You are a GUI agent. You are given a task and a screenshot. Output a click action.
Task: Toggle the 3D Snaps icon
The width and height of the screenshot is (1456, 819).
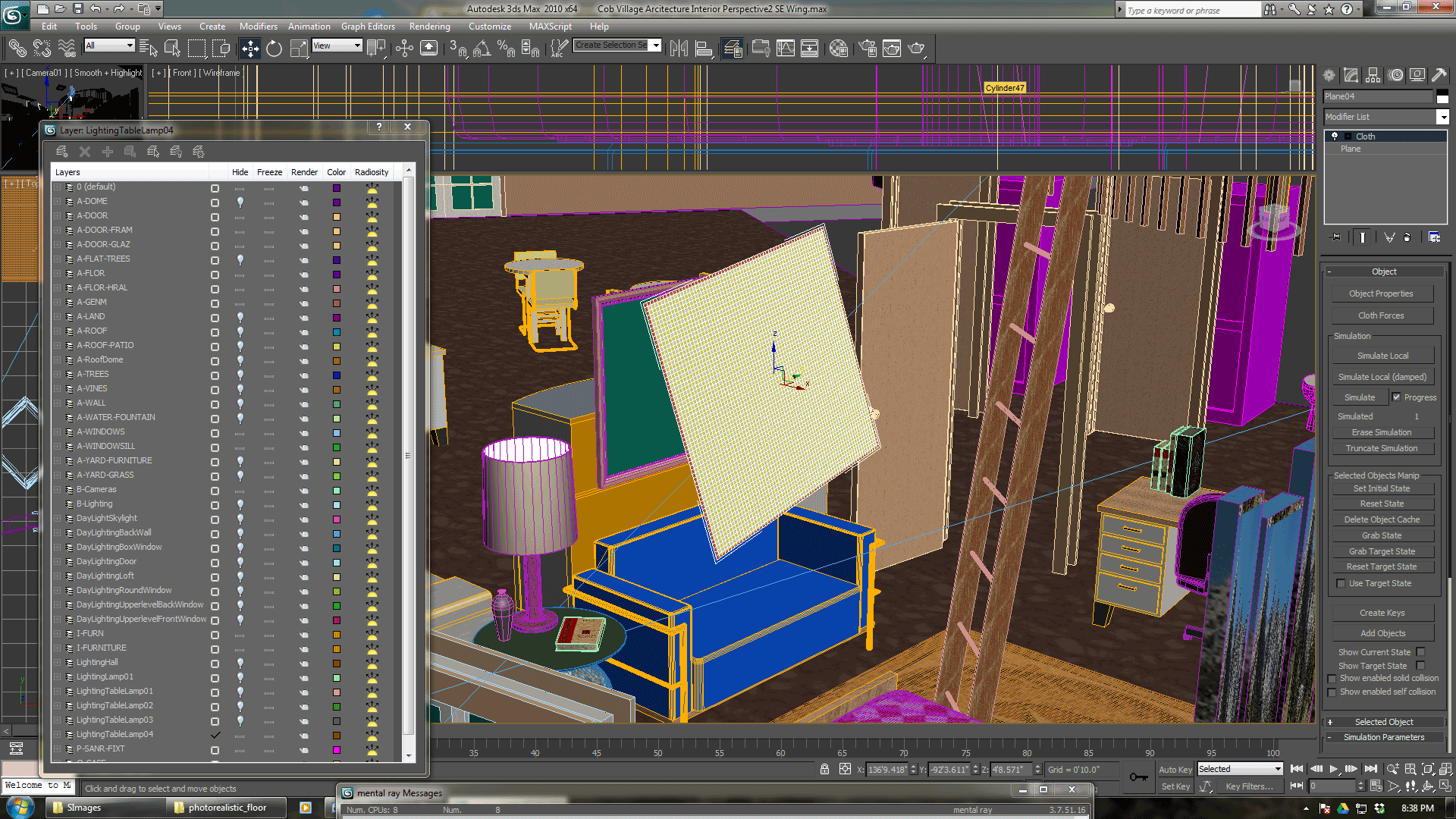458,49
